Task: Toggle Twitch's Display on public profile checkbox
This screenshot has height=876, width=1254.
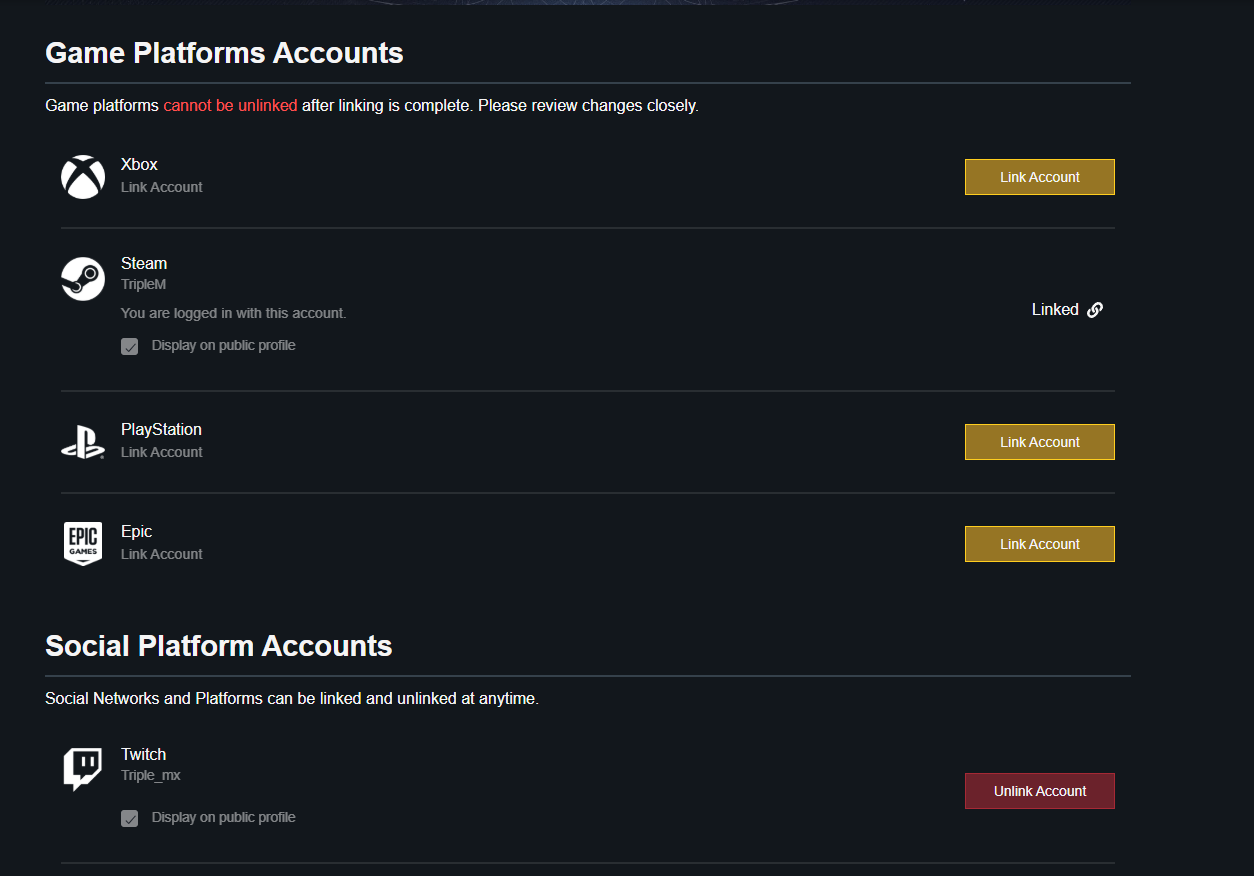Action: pos(130,818)
